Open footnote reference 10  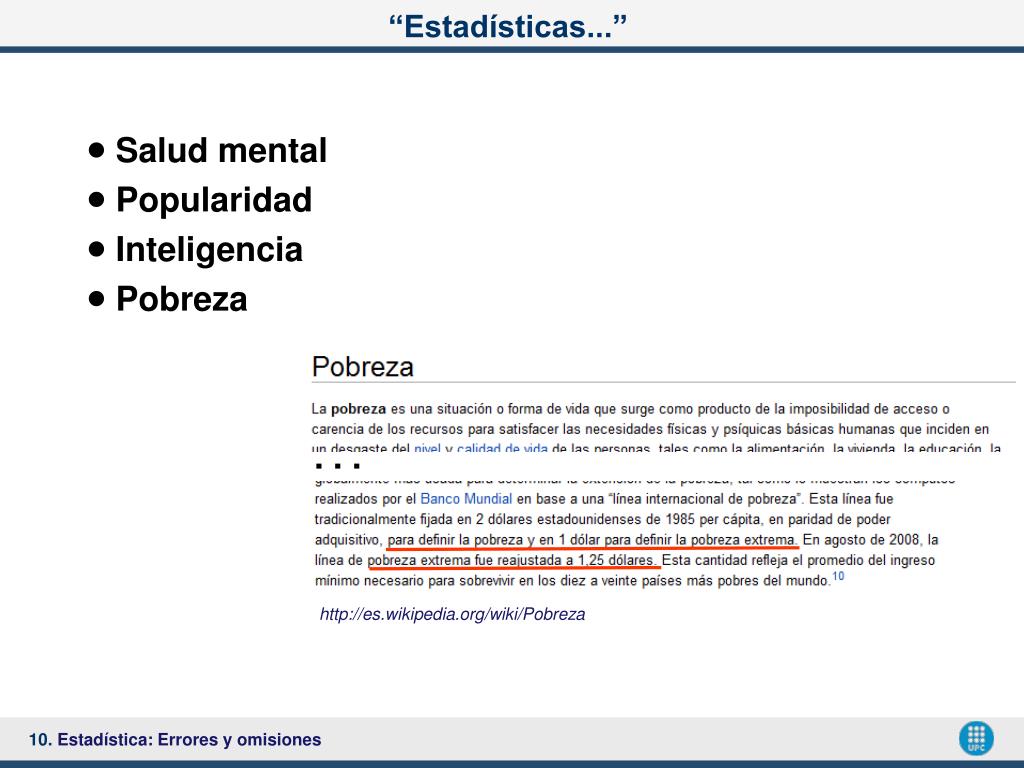coord(838,577)
